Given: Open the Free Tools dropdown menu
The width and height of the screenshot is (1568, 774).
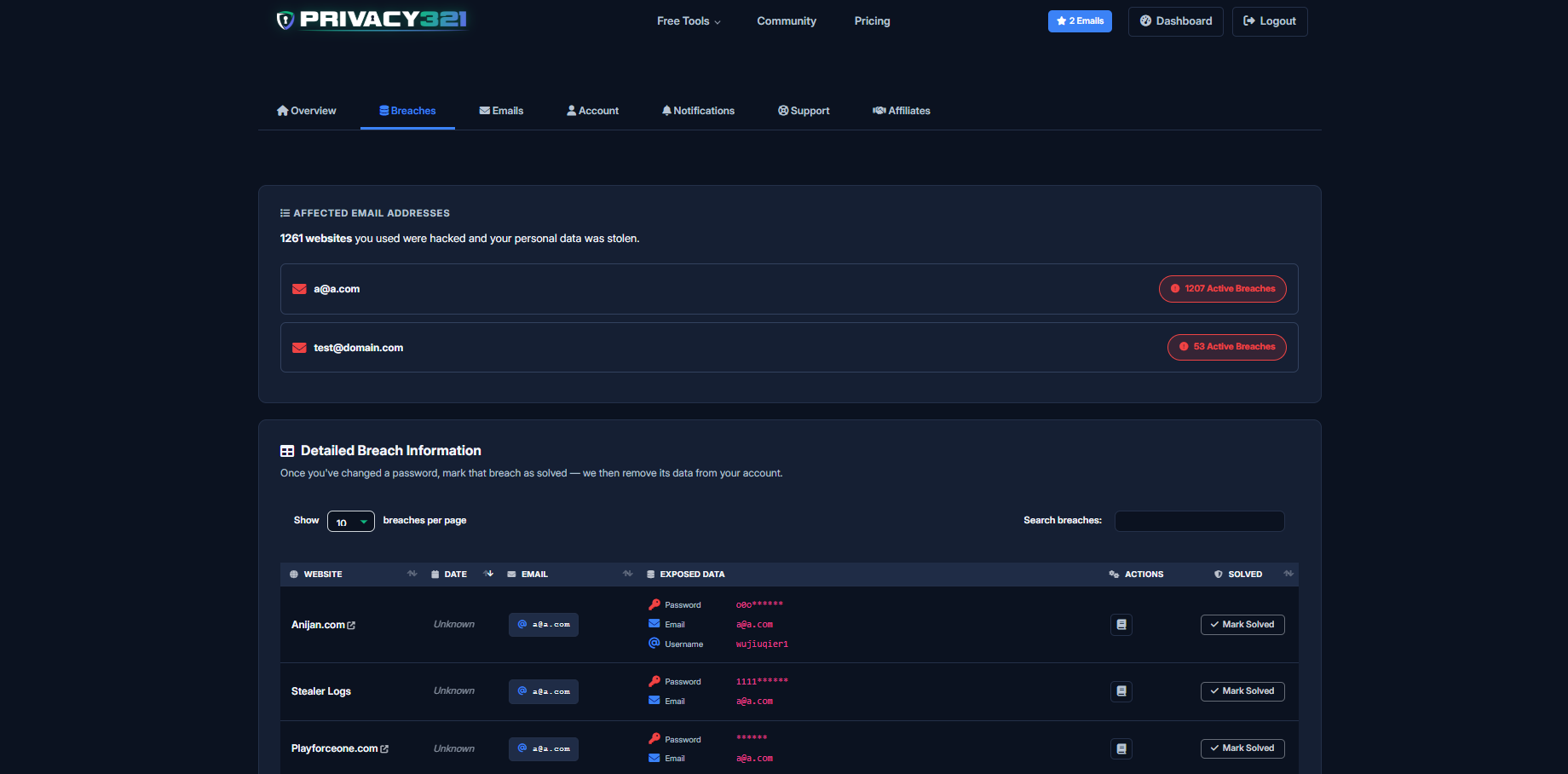Looking at the screenshot, I should click(689, 21).
